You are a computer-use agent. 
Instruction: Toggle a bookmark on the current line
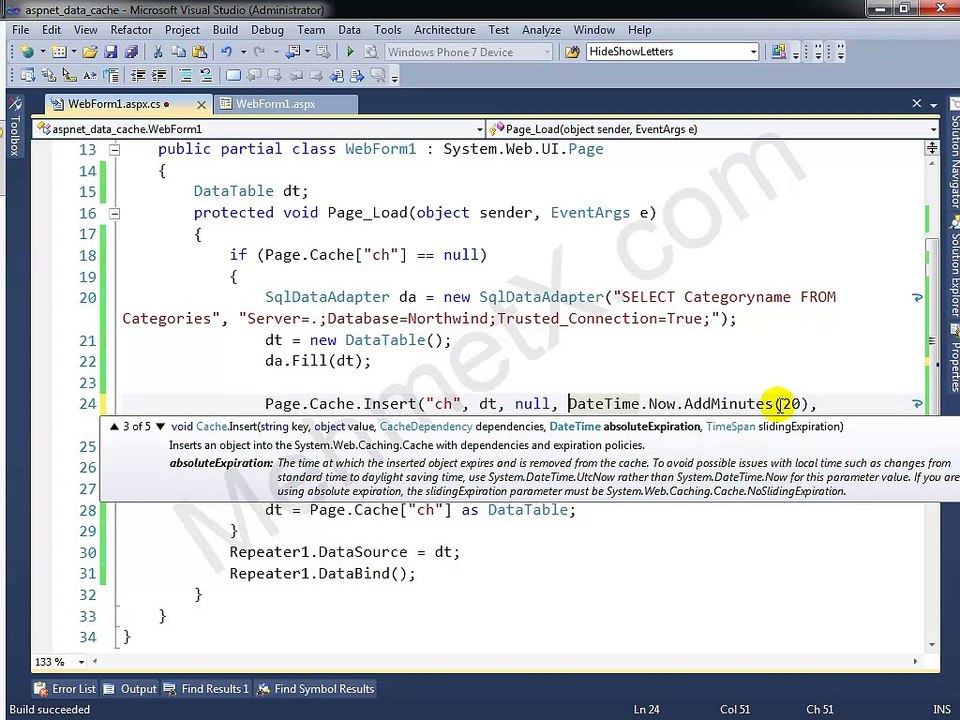pos(233,75)
